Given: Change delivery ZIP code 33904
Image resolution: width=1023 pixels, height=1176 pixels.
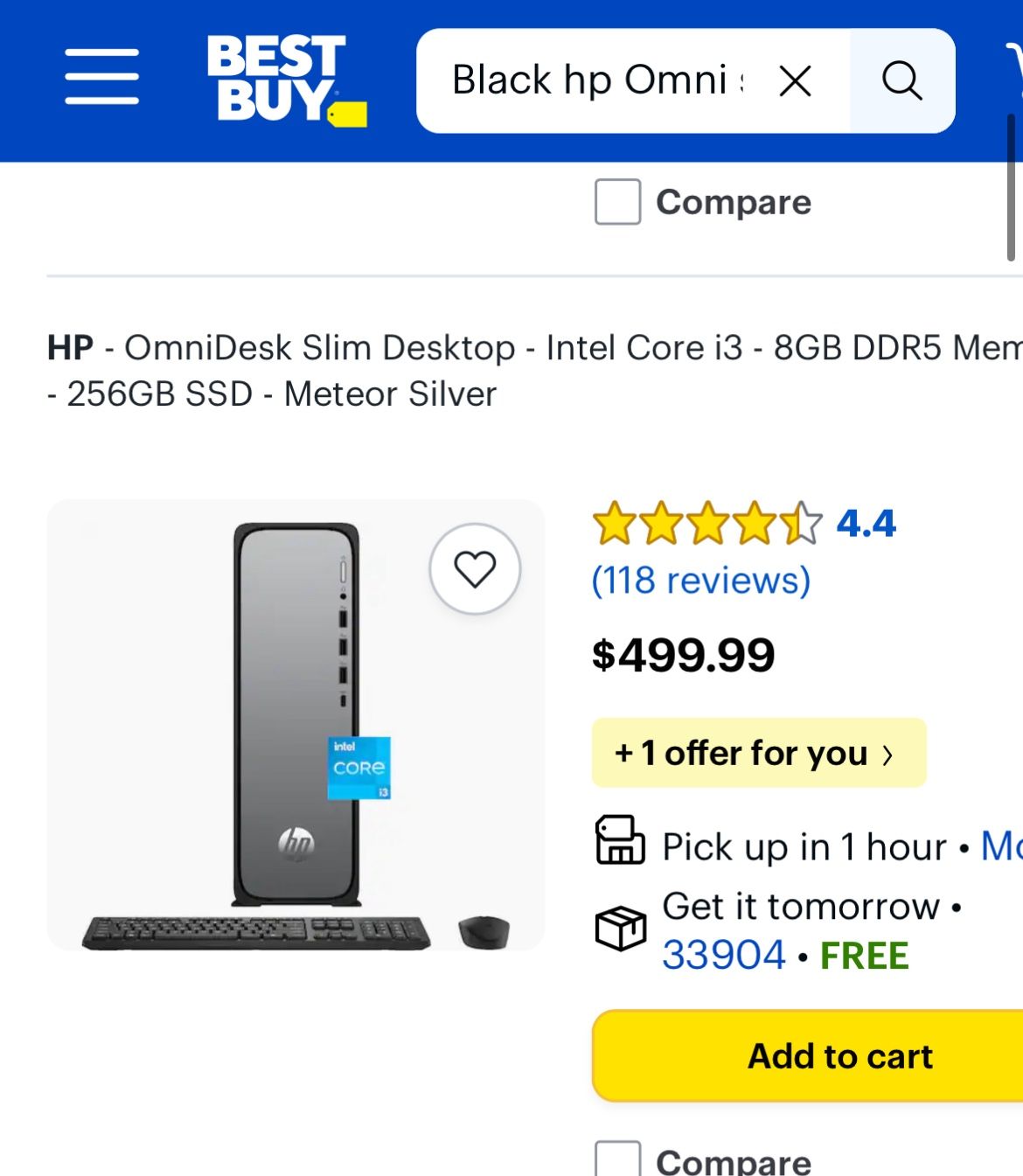Looking at the screenshot, I should [724, 955].
